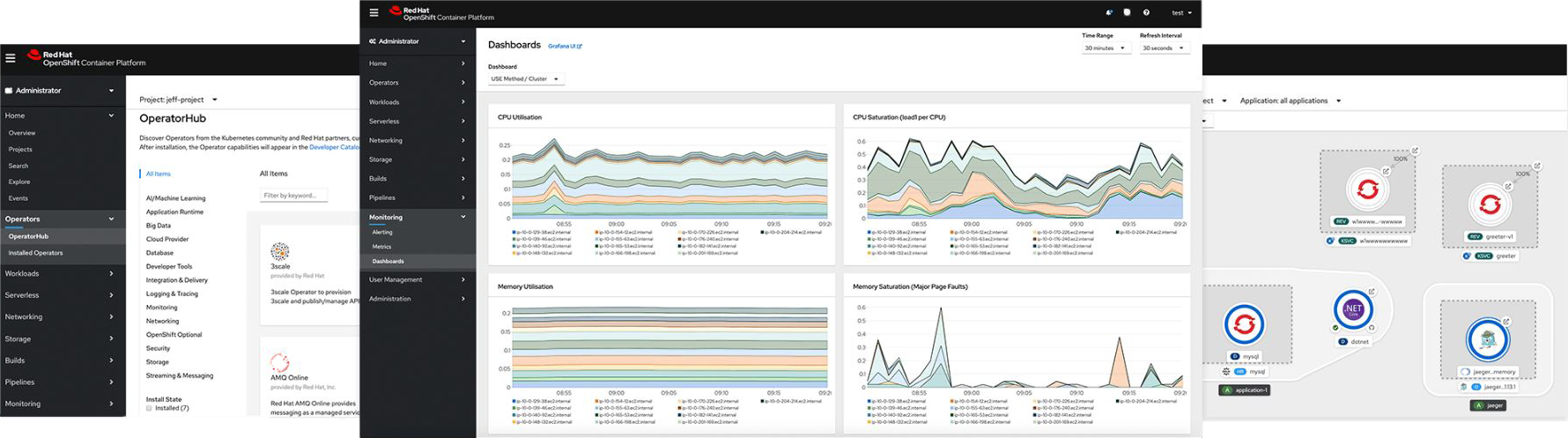Image resolution: width=1568 pixels, height=438 pixels.
Task: Open hamburger menu in Dashboards window
Action: [x=374, y=12]
